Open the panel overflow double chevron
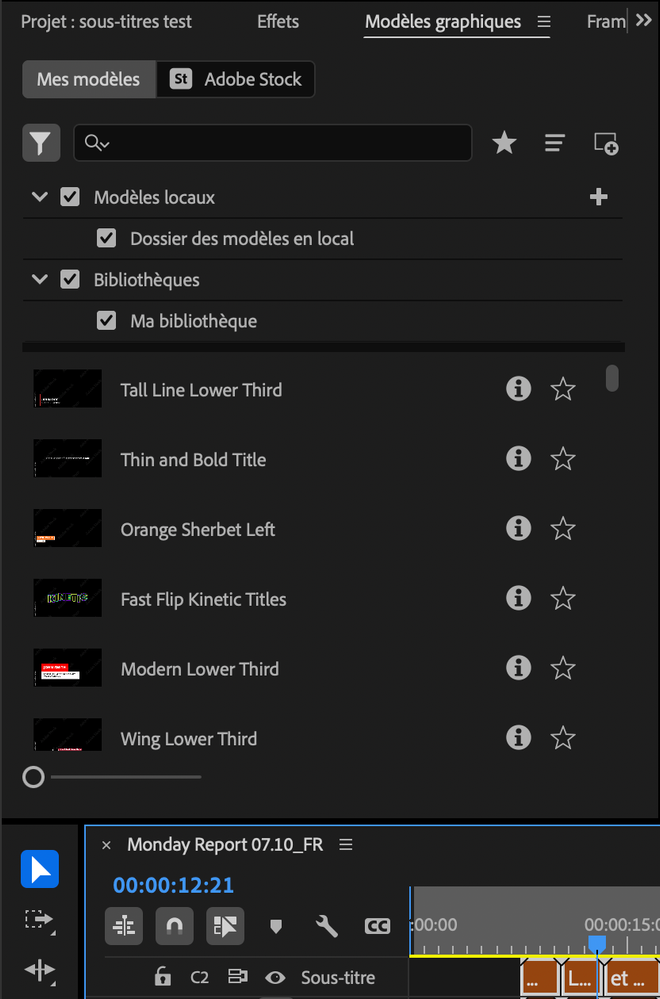Viewport: 660px width, 999px height. tap(643, 20)
